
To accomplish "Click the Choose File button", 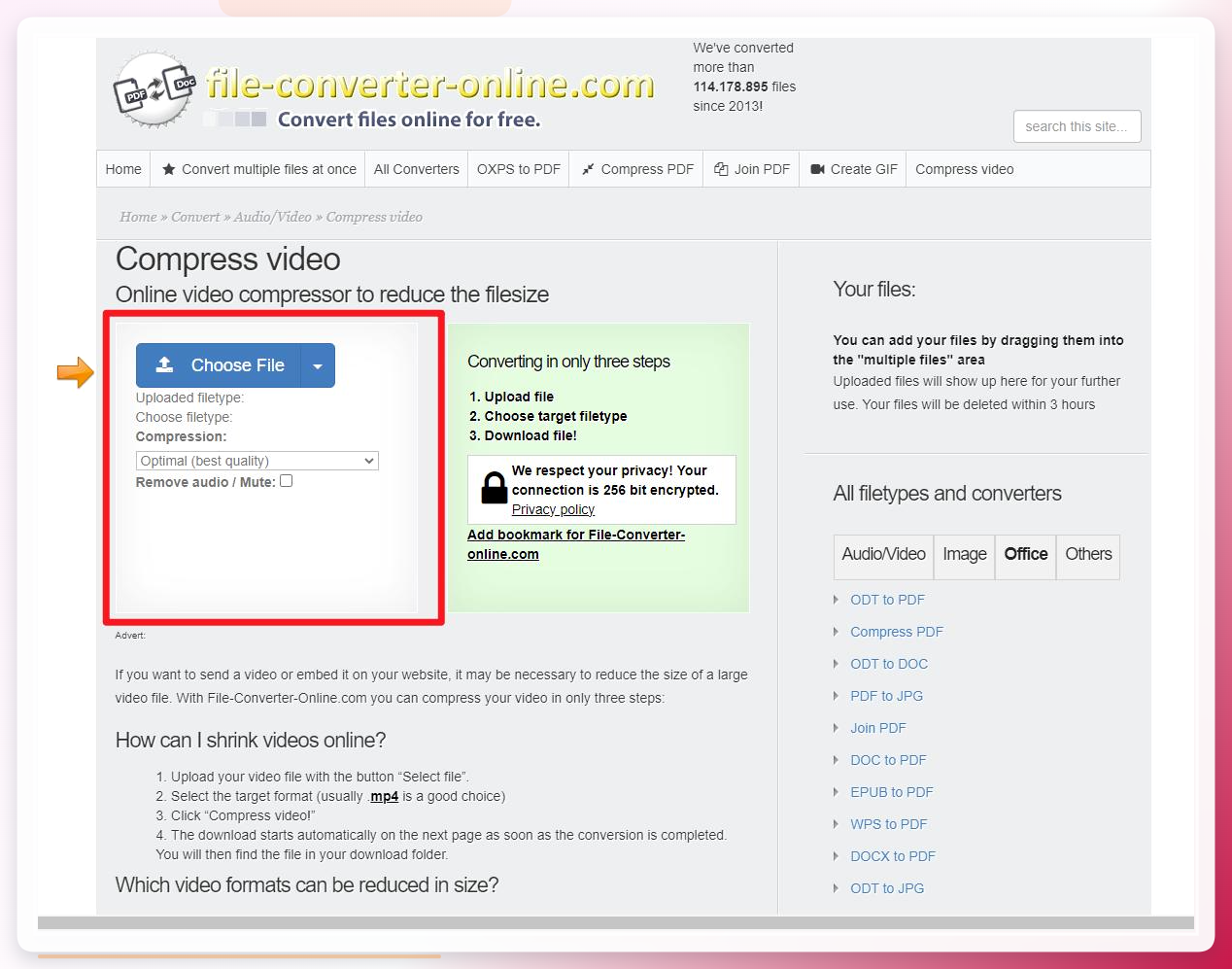I will pyautogui.click(x=220, y=365).
